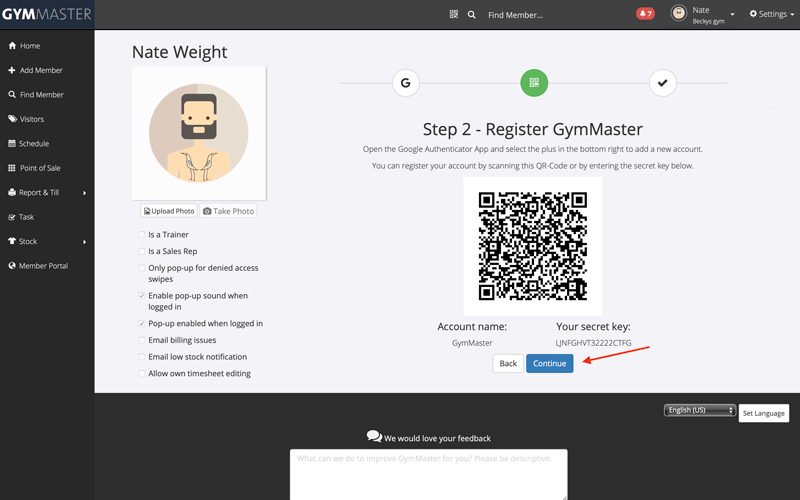Open the English (US) language dropdown
The width and height of the screenshot is (800, 500).
pos(699,411)
